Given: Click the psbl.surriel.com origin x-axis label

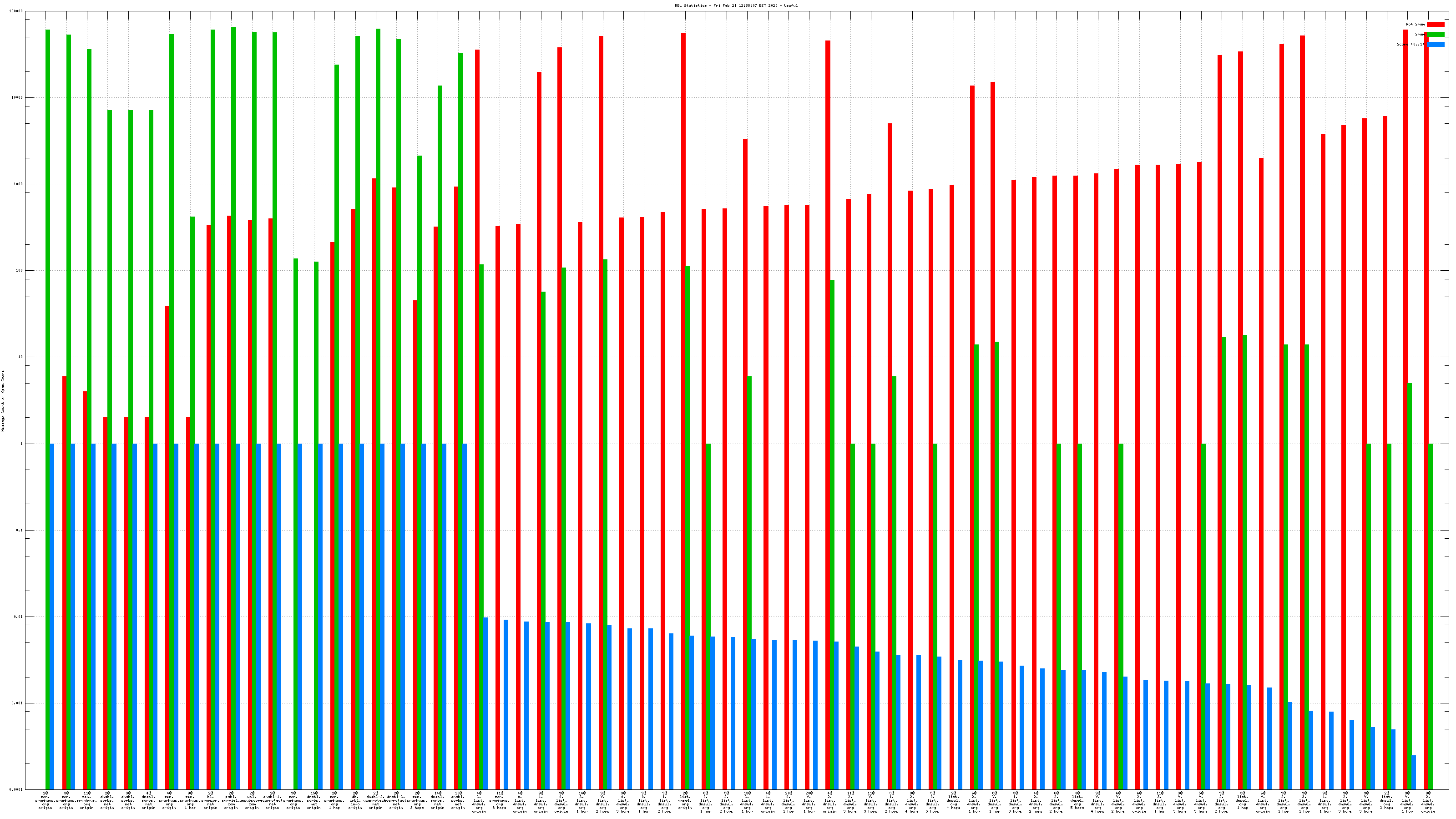Looking at the screenshot, I should click(231, 801).
